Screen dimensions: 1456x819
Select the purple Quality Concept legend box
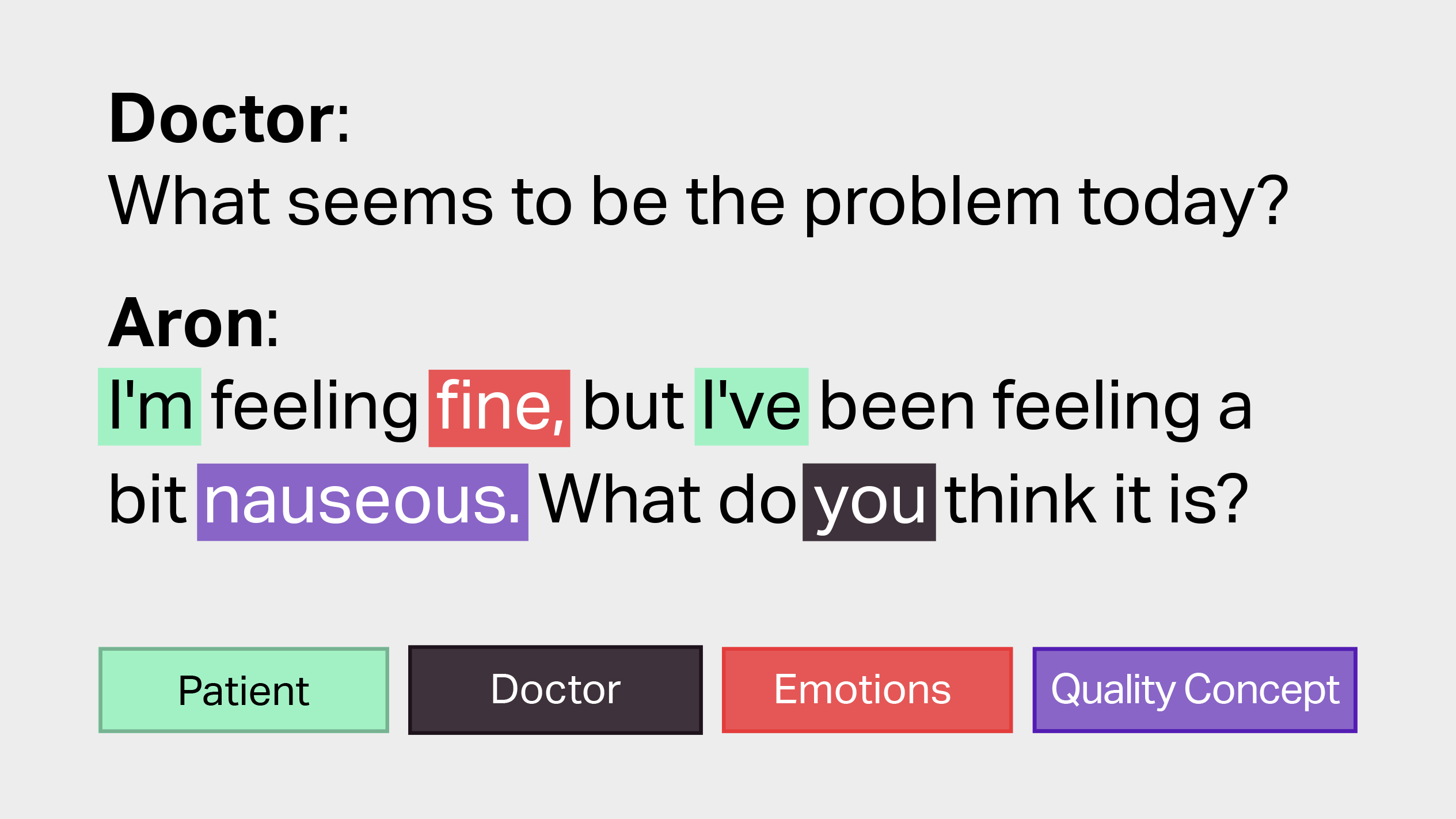tap(1195, 690)
